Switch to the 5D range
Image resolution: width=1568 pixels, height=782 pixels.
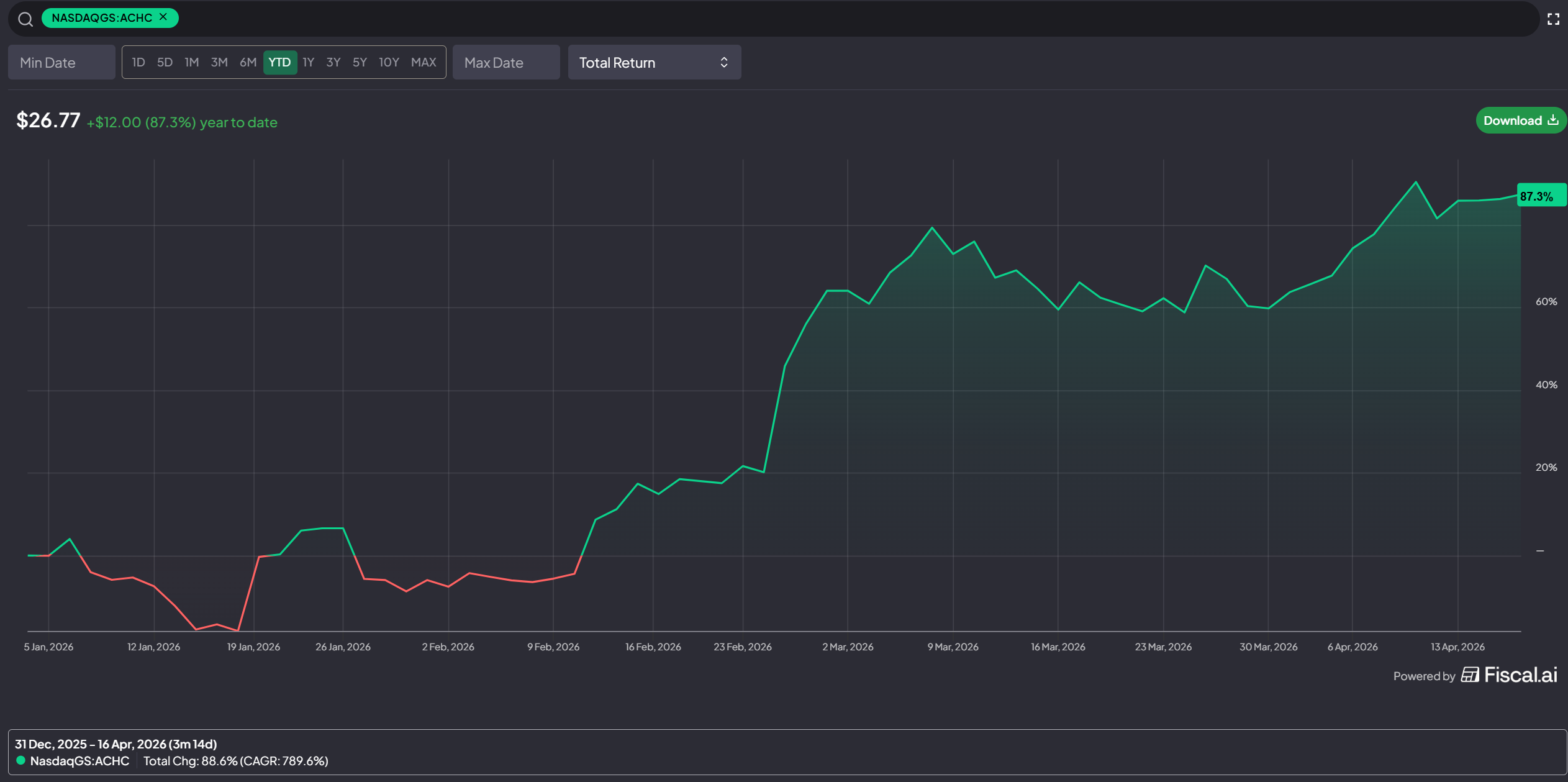165,62
